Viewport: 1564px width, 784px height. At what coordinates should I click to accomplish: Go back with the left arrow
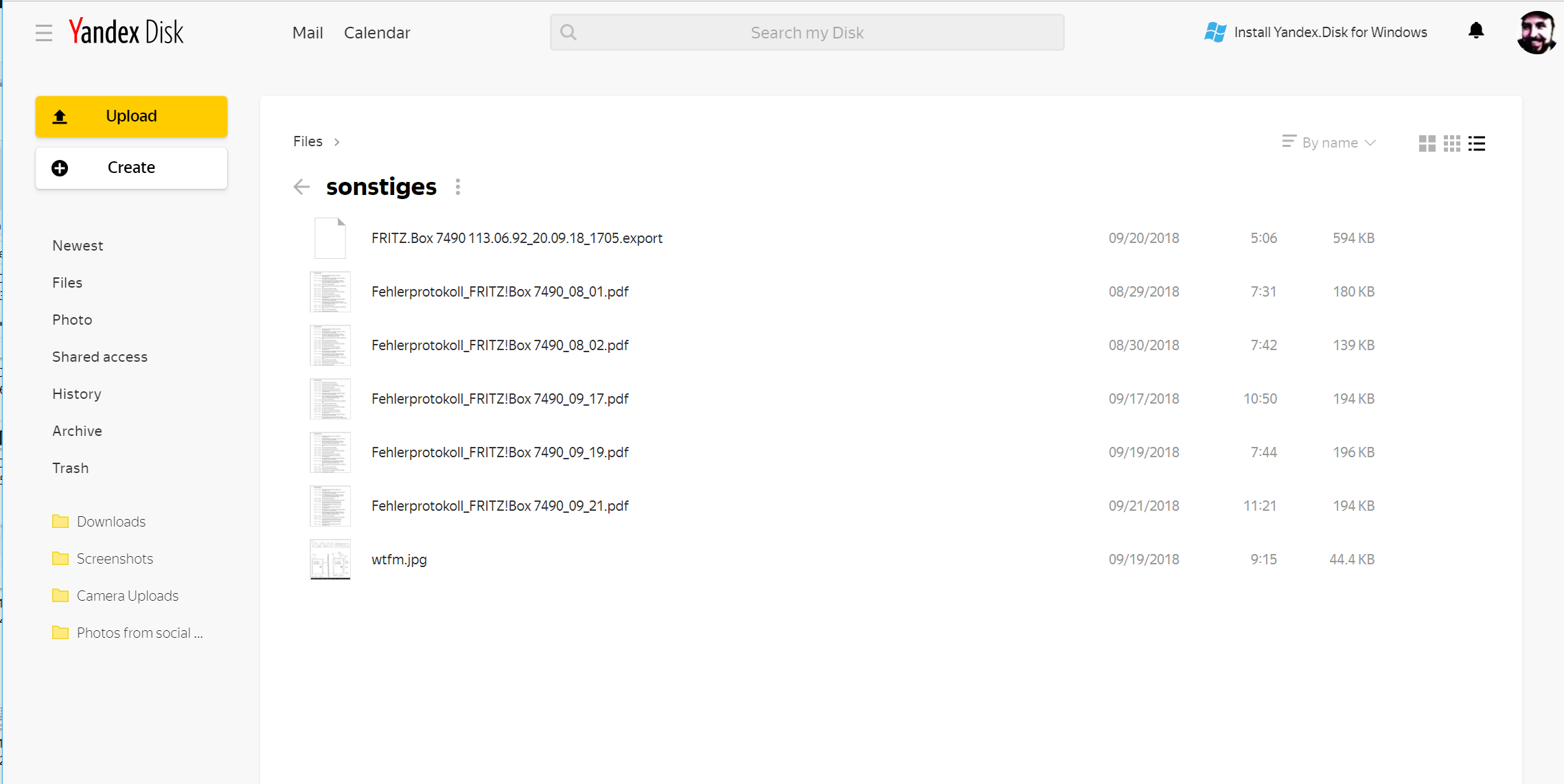click(x=301, y=187)
